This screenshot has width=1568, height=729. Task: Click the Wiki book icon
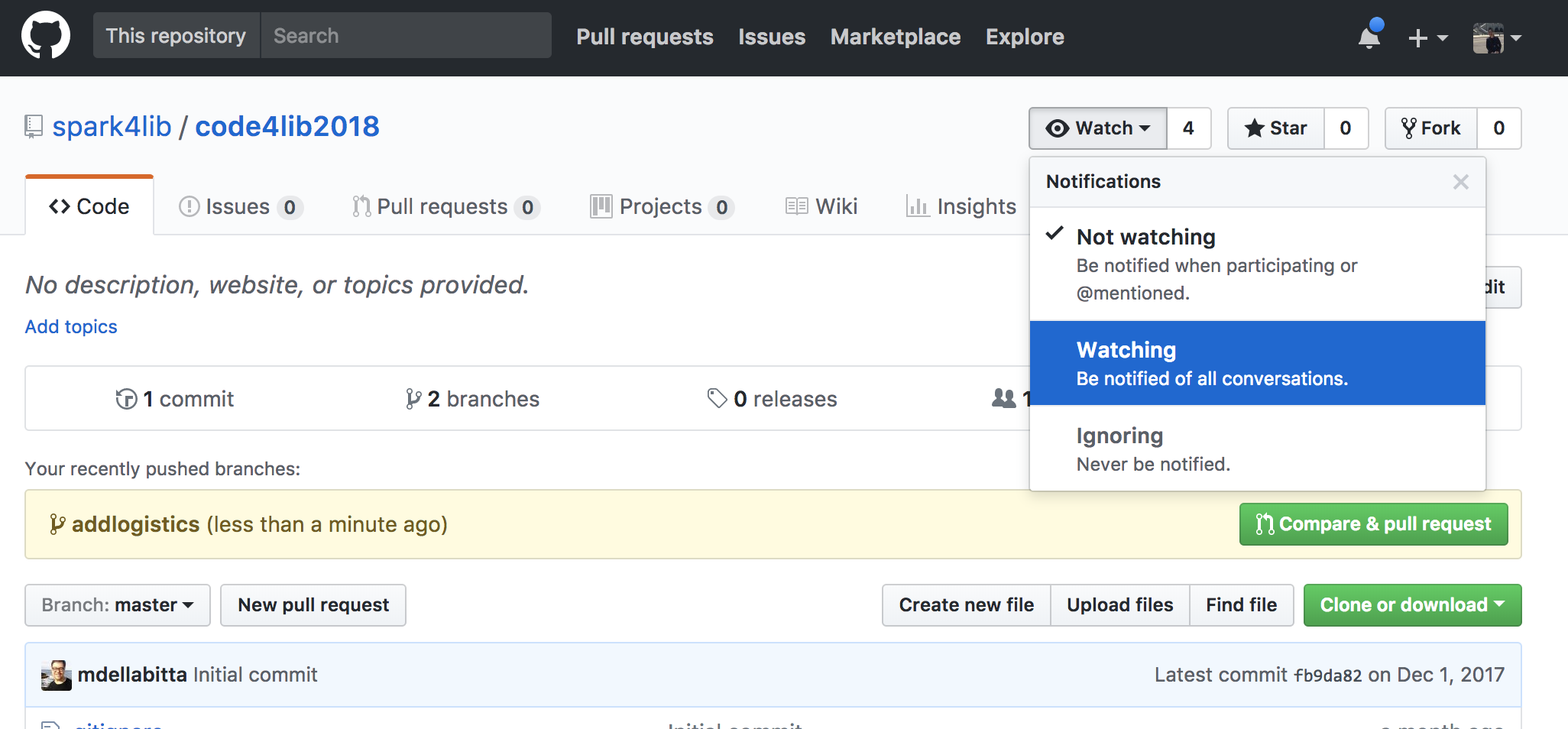[797, 206]
